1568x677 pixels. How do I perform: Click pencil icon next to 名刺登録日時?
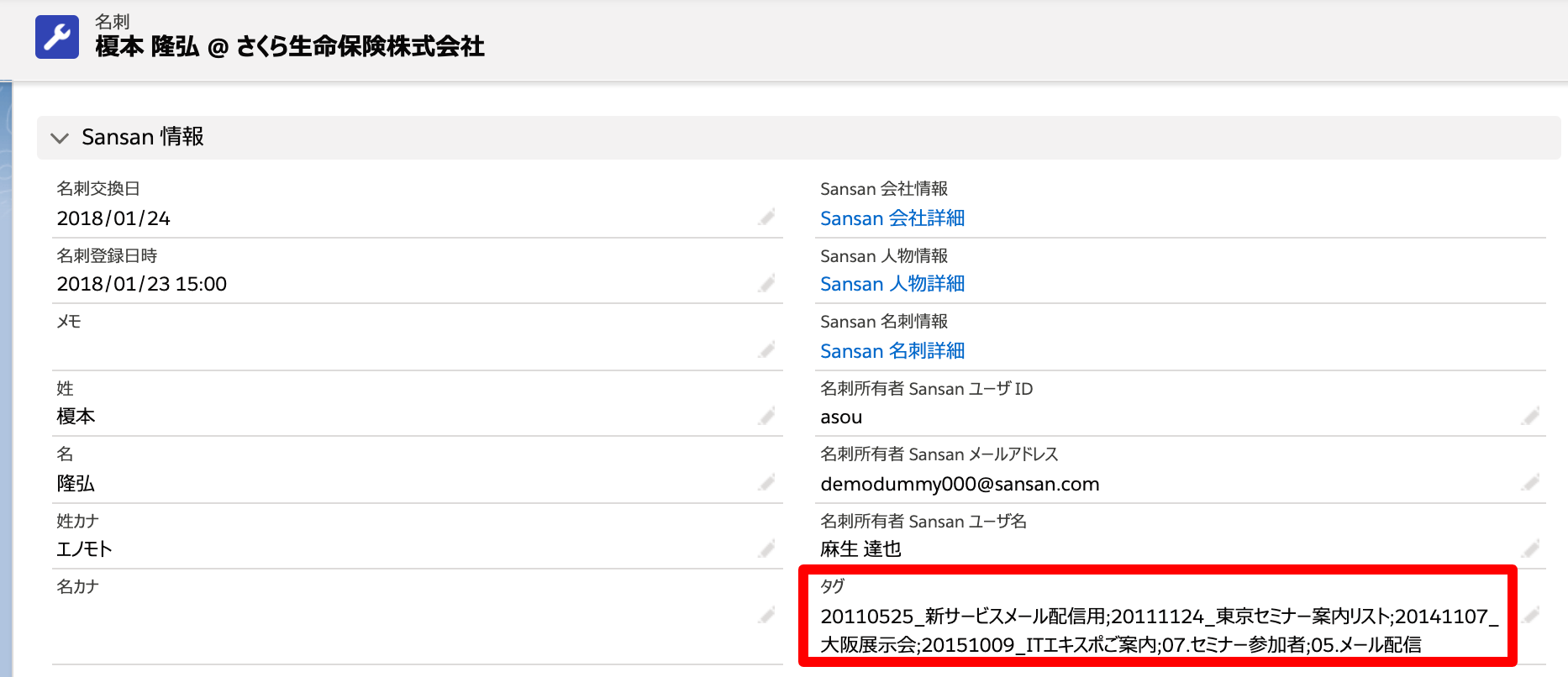click(766, 284)
